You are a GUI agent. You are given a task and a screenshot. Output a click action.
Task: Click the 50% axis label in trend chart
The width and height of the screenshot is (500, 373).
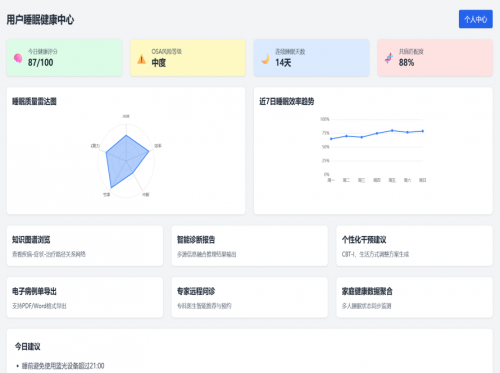tap(326, 147)
